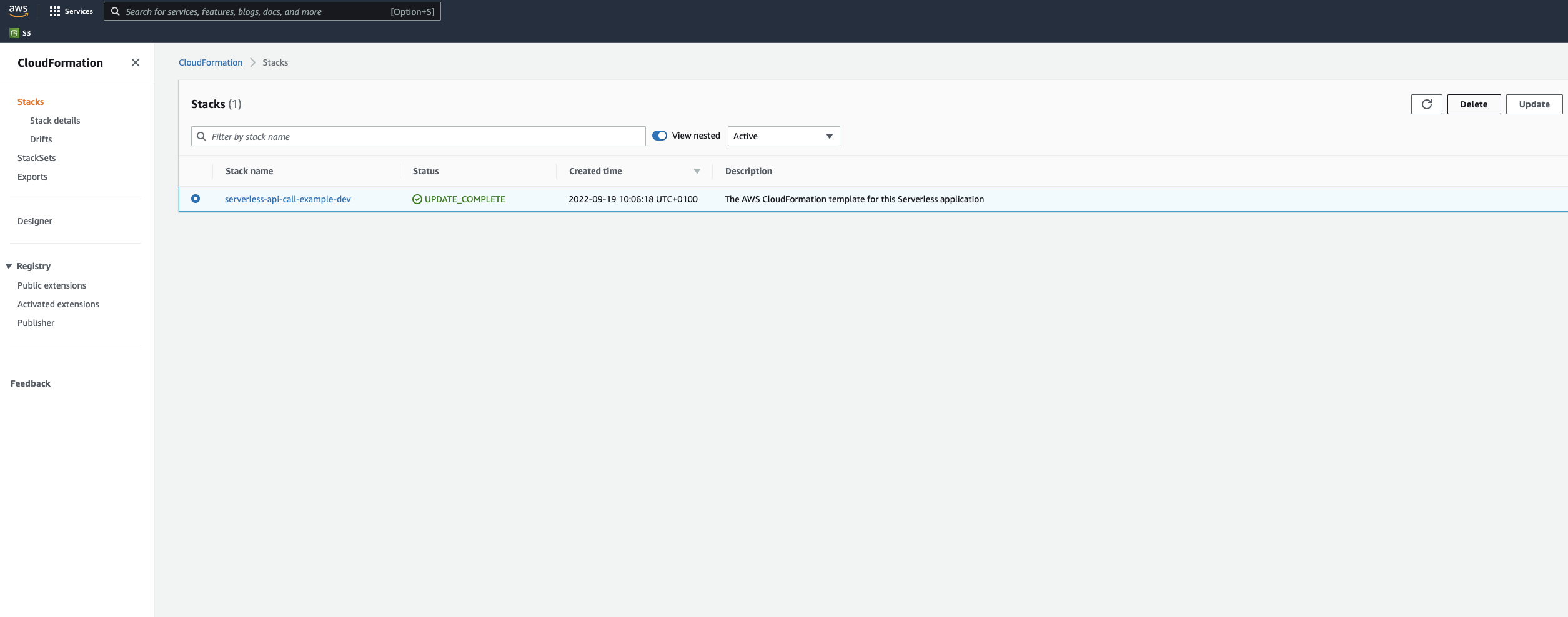
Task: Select the serverless-api-call-example-dev radio button
Action: 196,199
